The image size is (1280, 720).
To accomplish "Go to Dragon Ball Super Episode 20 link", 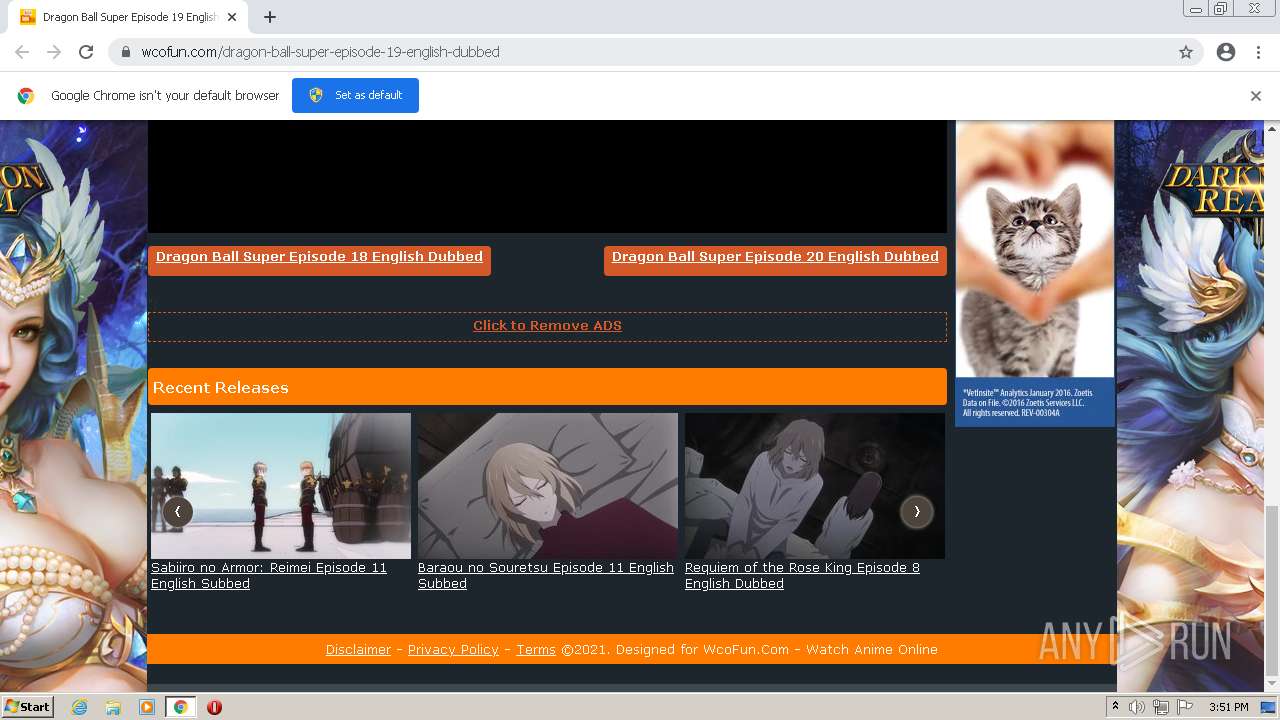I will (775, 257).
